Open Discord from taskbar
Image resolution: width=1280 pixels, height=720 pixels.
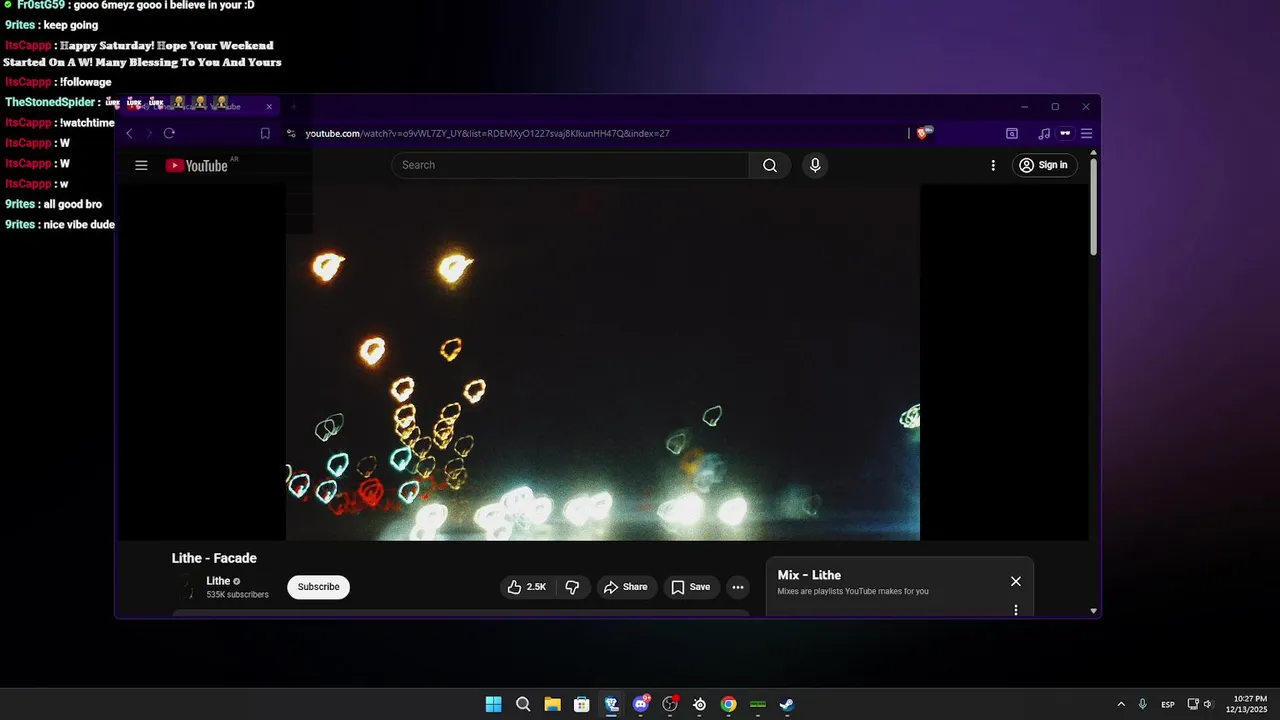pos(641,704)
